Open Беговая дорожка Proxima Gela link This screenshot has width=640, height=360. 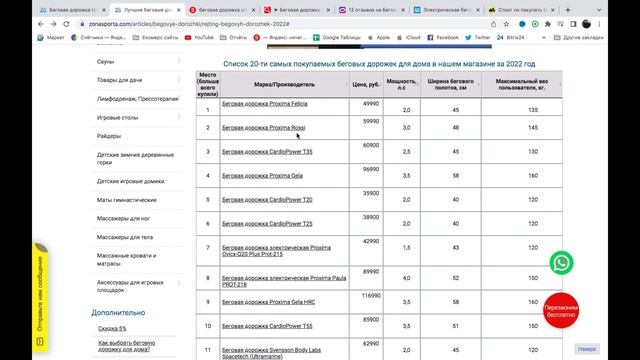[x=262, y=176]
